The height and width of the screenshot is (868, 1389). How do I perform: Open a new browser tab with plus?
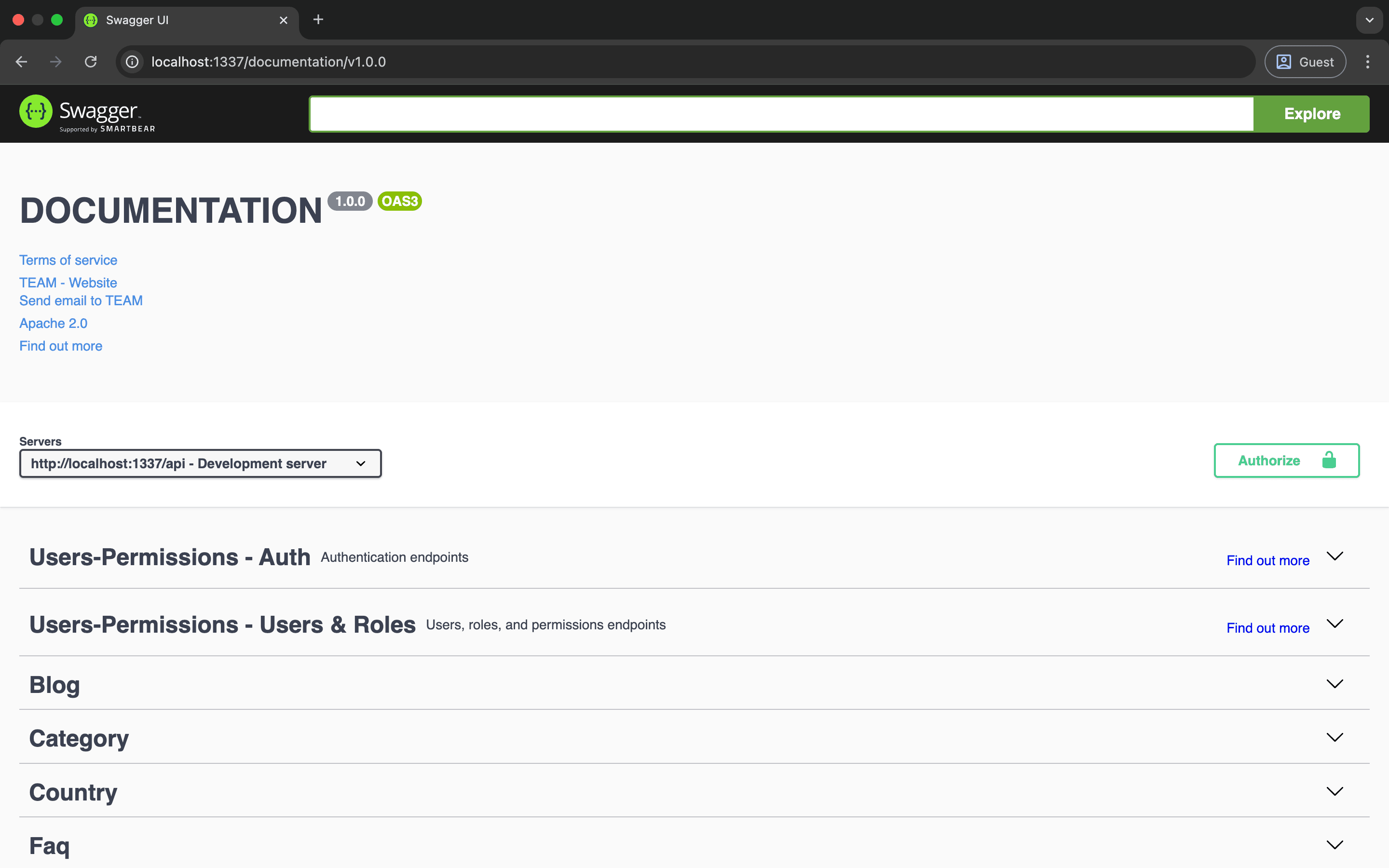(318, 20)
